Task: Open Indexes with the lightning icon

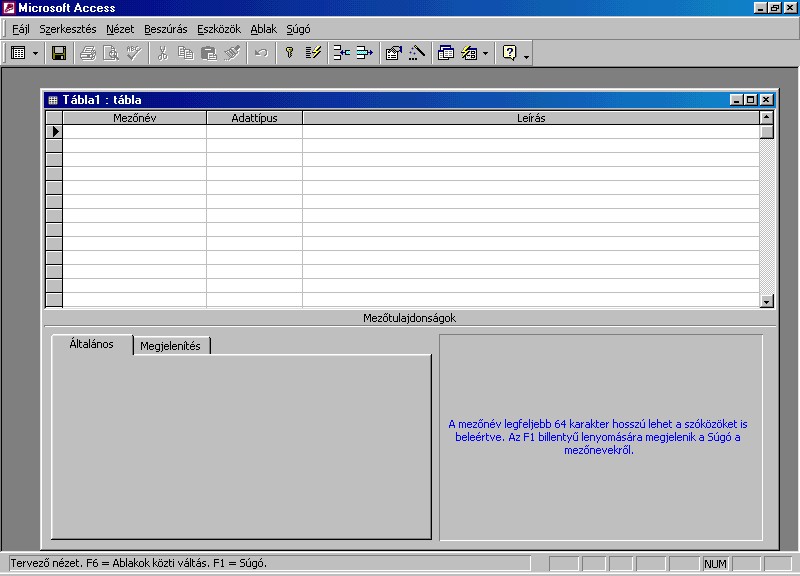Action: [x=313, y=53]
